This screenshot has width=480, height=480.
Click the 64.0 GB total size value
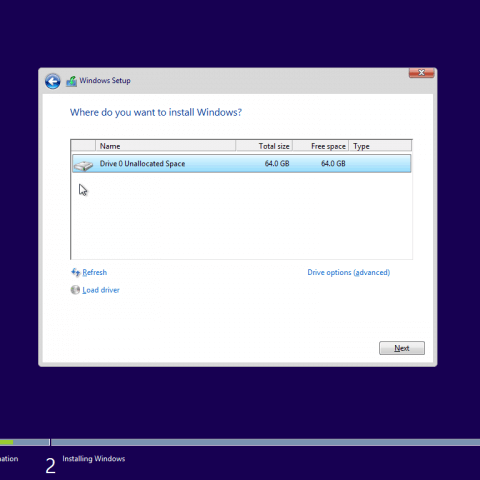pos(277,163)
